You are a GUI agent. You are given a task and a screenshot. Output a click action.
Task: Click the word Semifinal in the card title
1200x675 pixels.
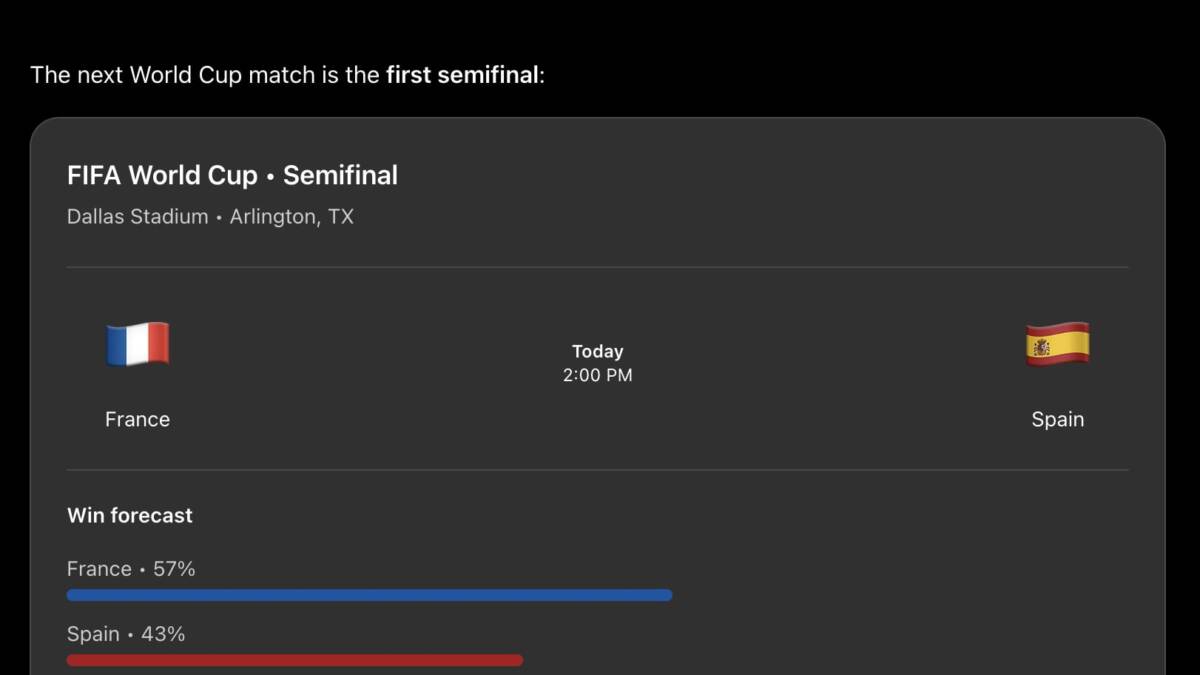pyautogui.click(x=340, y=175)
